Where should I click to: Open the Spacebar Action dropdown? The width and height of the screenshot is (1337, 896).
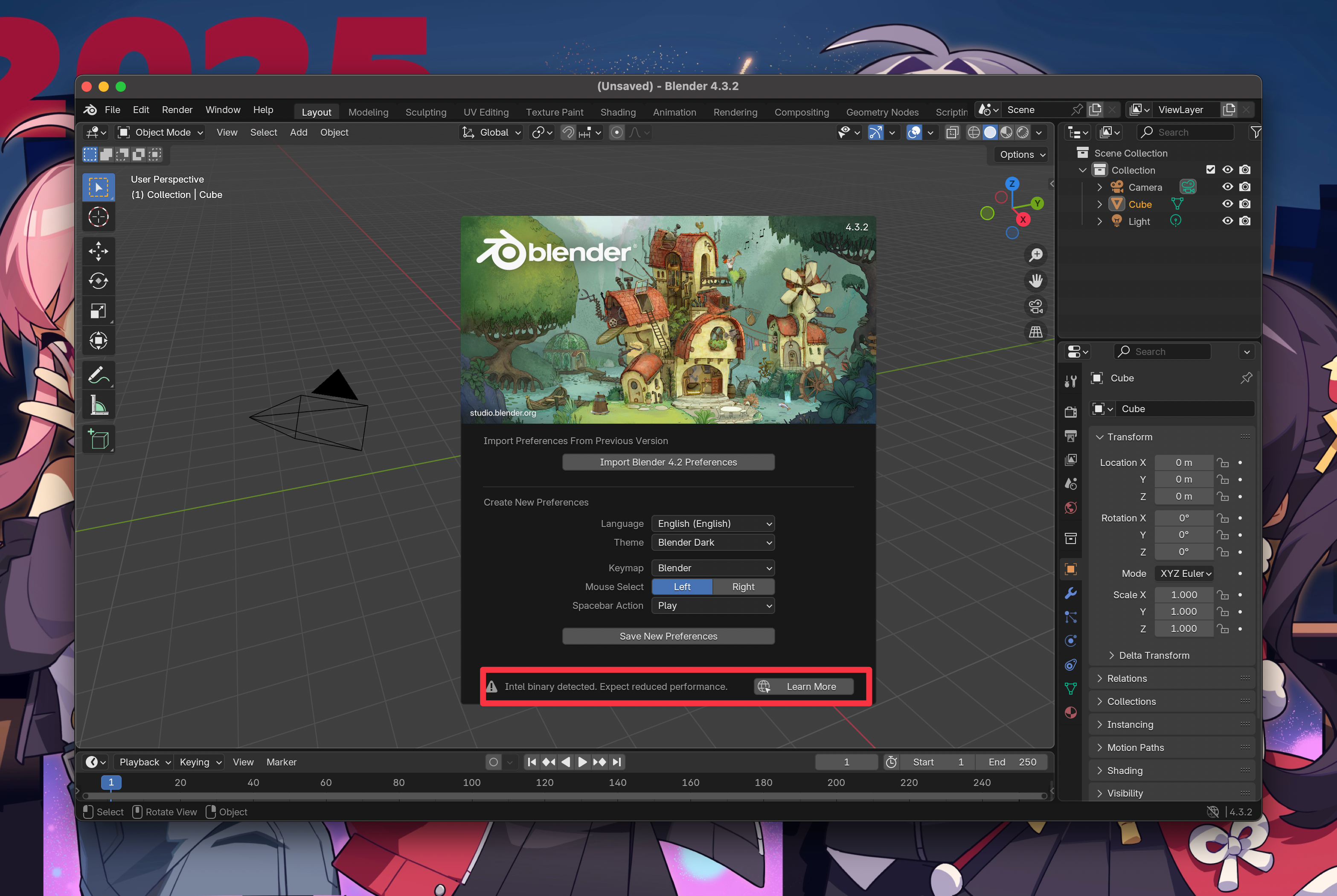click(713, 606)
